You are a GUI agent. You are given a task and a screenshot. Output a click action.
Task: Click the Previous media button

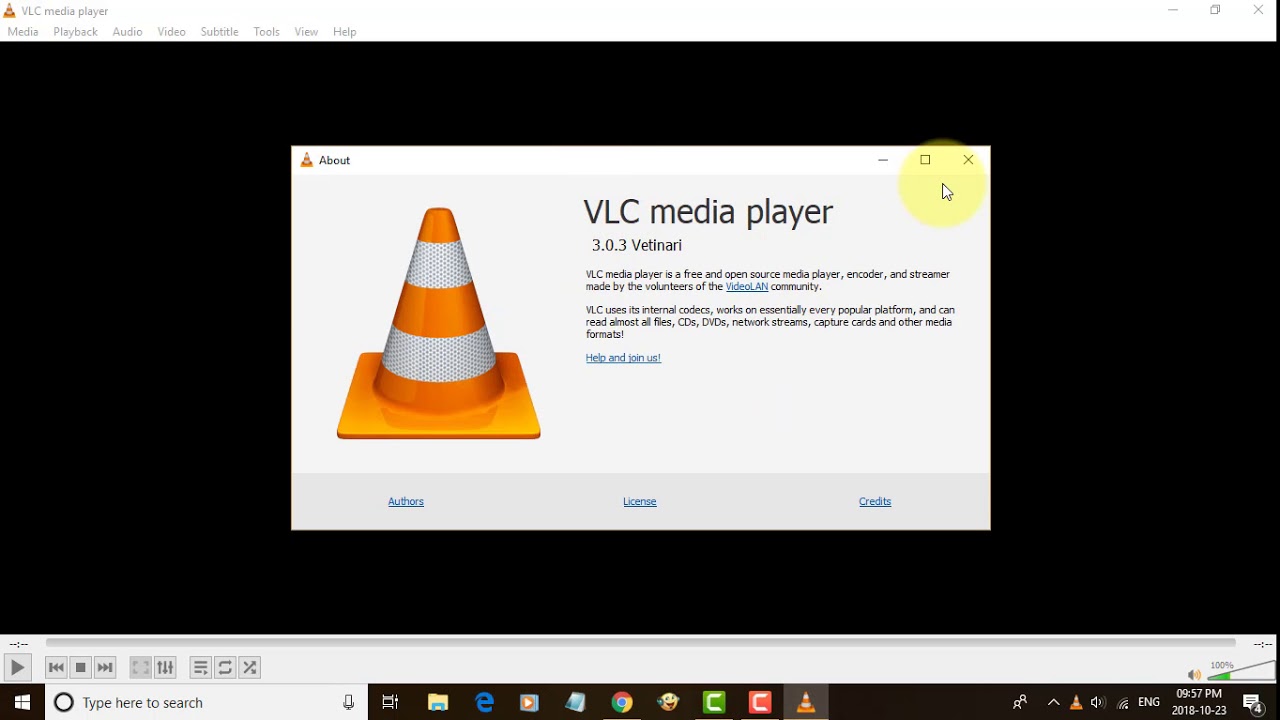56,668
